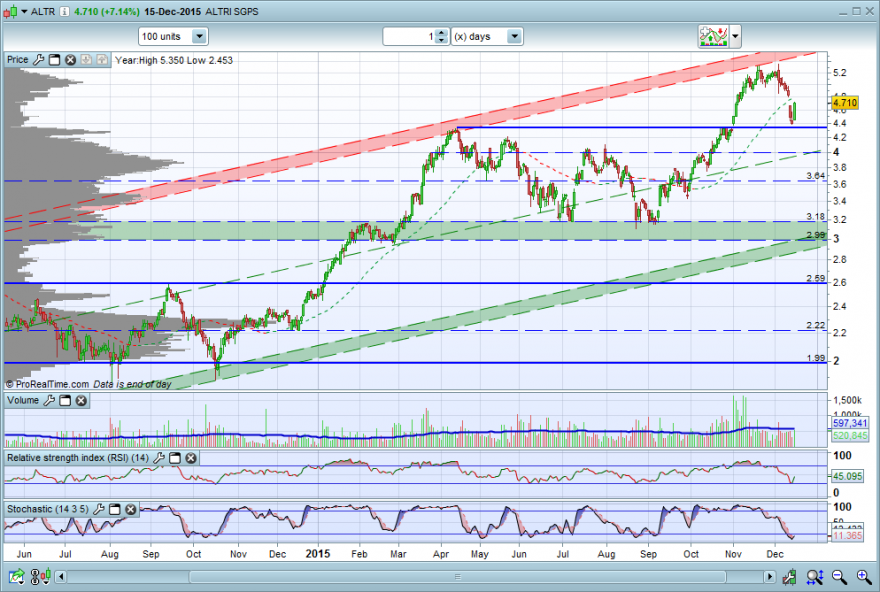880x592 pixels.
Task: Click the 2015 label on the time axis
Action: point(318,554)
